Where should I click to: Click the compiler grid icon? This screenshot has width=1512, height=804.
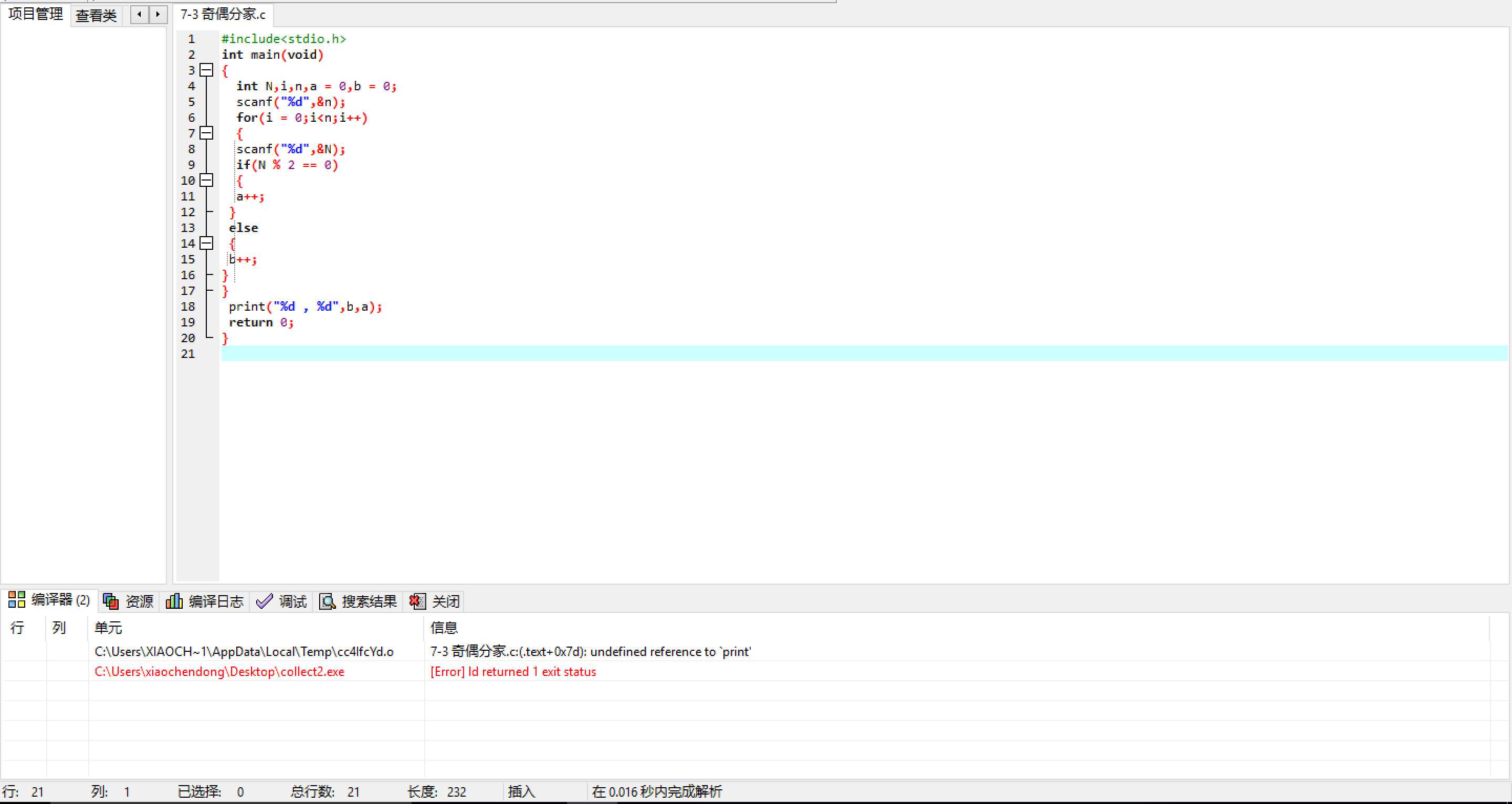16,600
